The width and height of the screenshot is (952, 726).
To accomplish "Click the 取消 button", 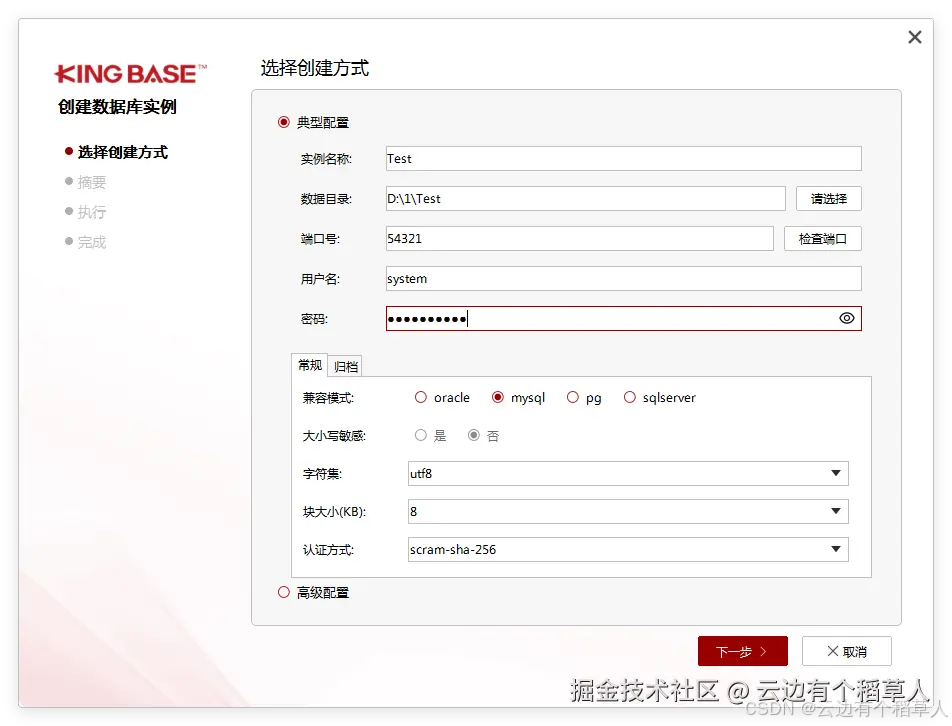I will [846, 650].
